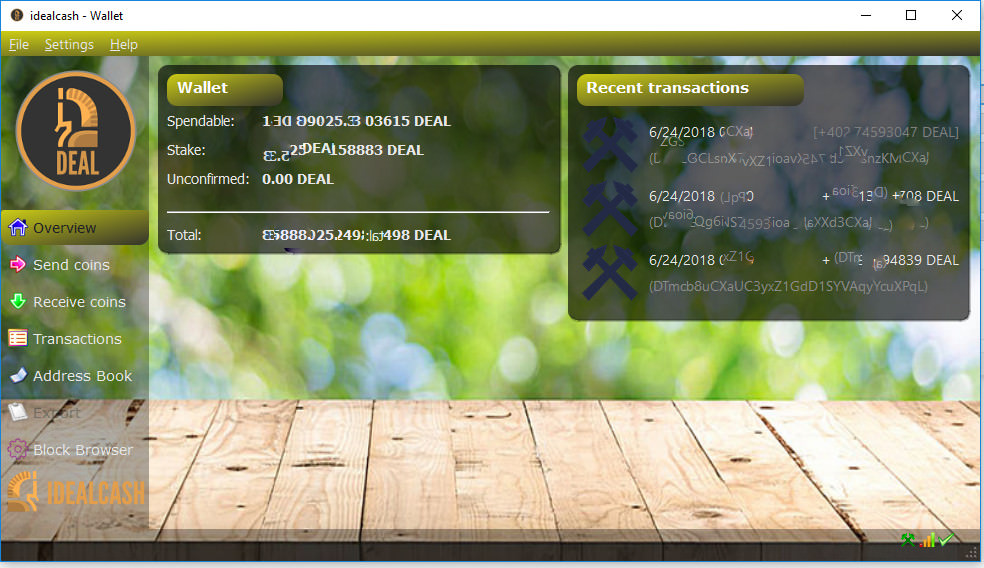Click the 94839 DEAL transaction amount

(890, 260)
